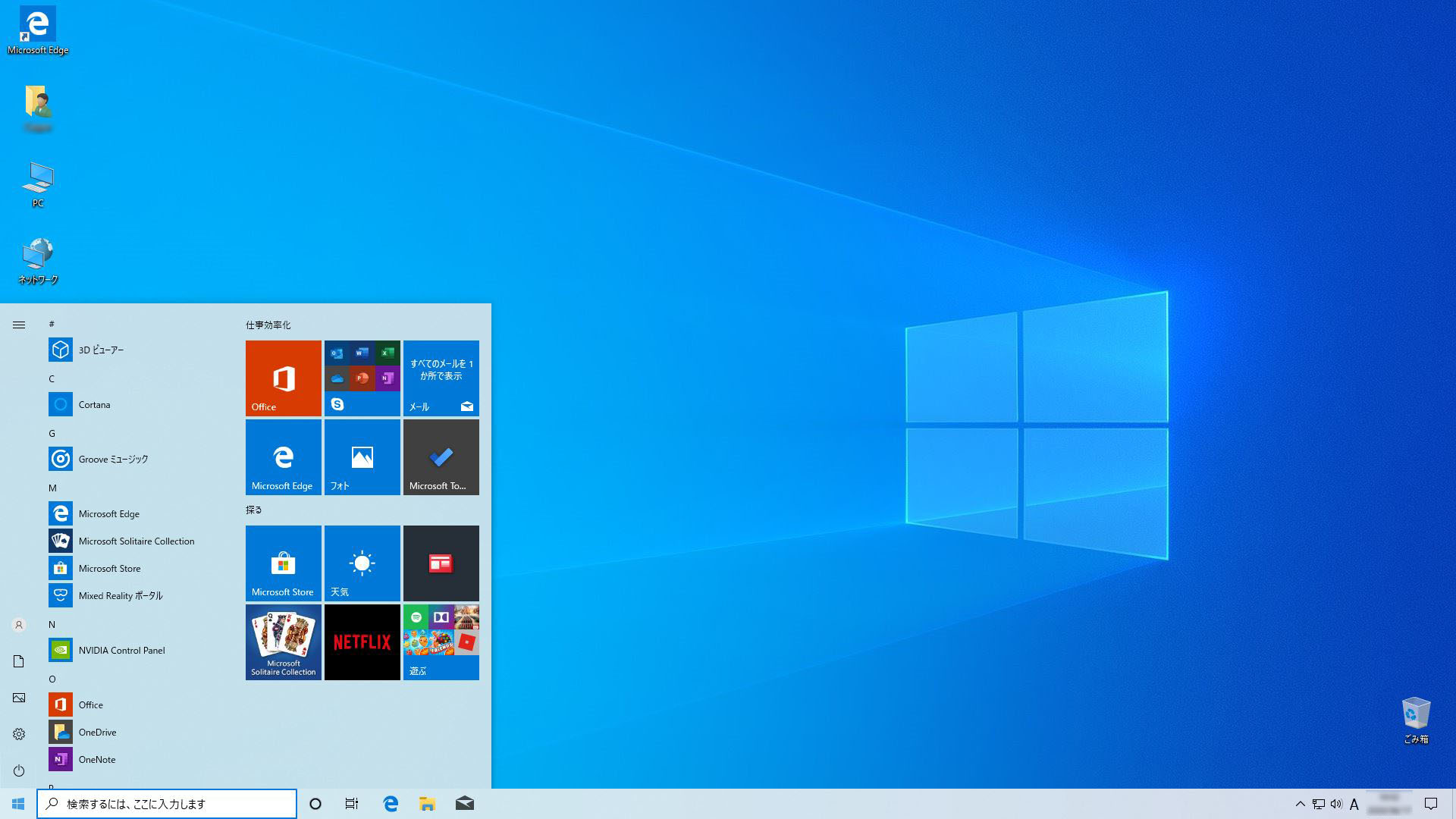Open Documents icon in Start sidebar
This screenshot has width=1456, height=819.
(x=19, y=661)
